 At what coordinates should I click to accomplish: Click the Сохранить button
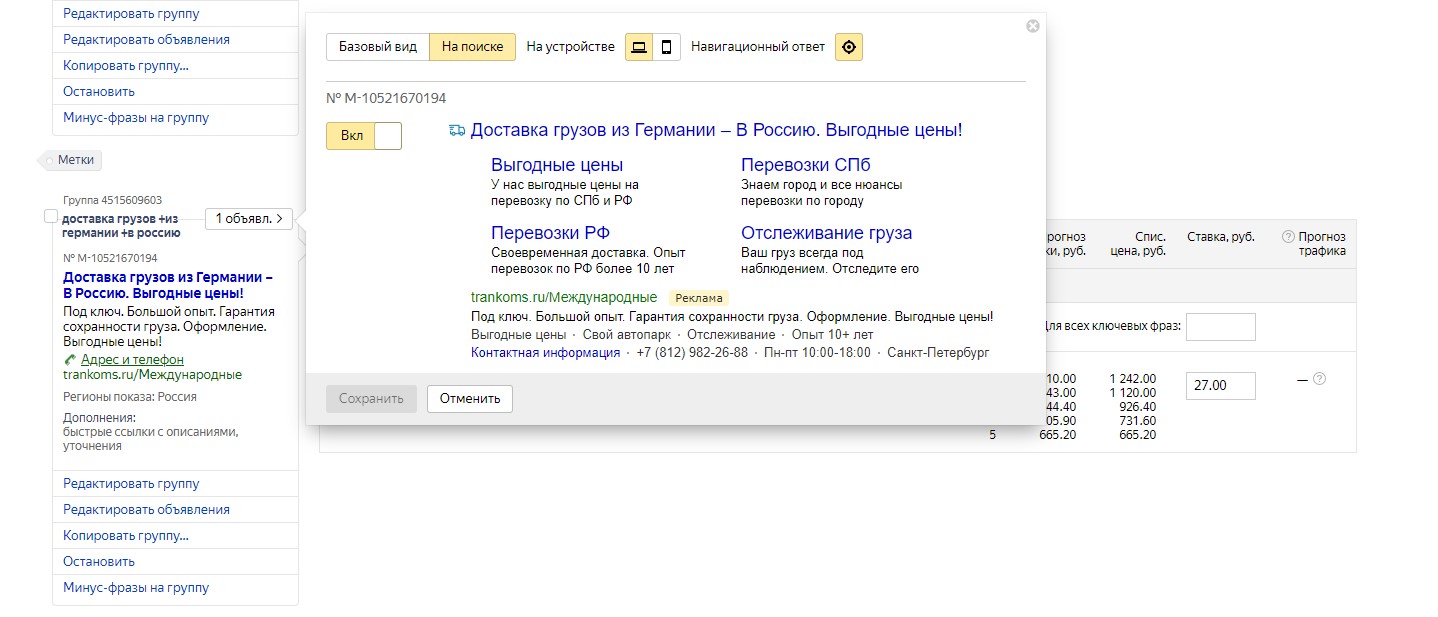point(370,399)
